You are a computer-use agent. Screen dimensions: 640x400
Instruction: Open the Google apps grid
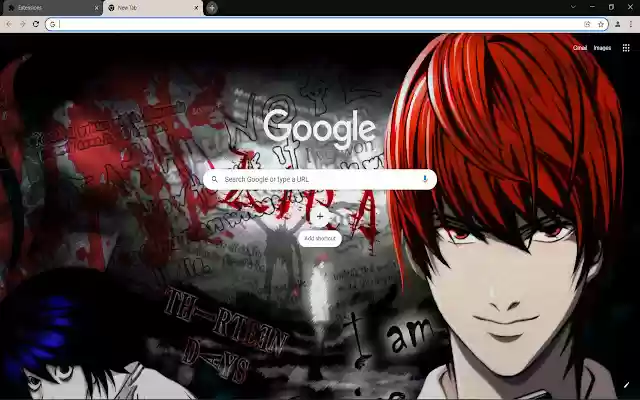(626, 48)
